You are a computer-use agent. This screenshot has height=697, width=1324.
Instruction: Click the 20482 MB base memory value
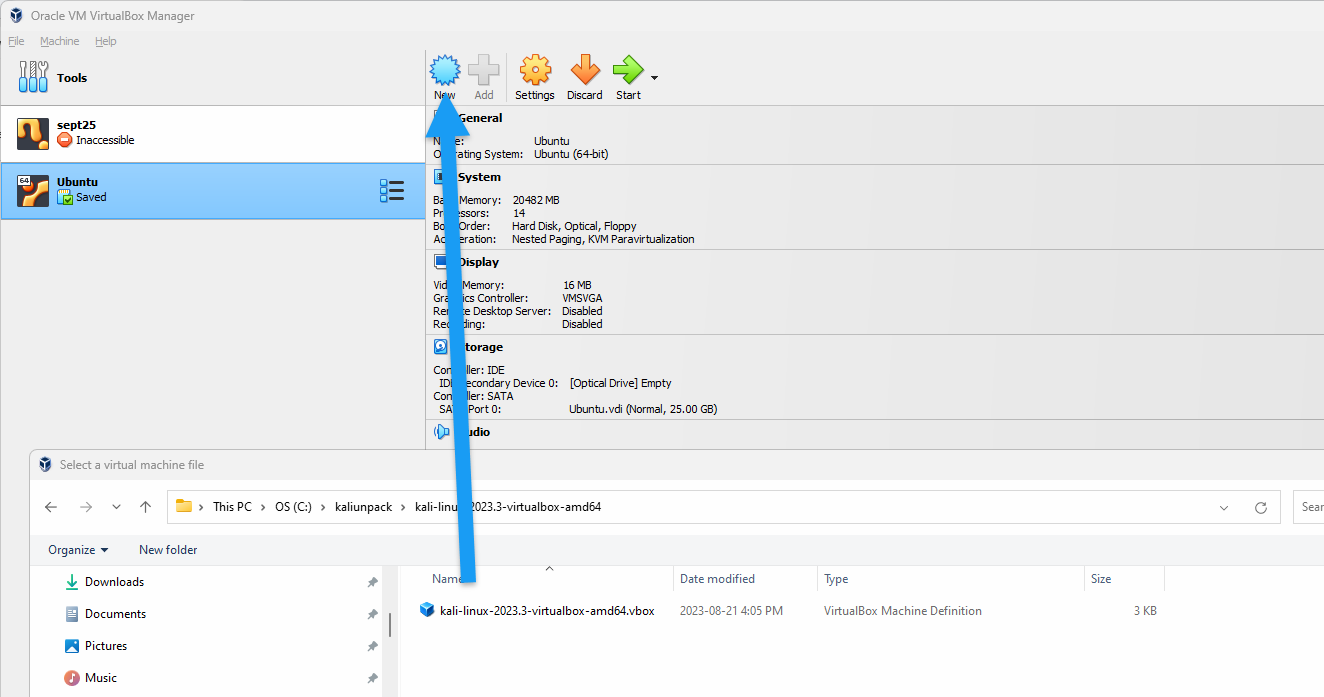[536, 200]
